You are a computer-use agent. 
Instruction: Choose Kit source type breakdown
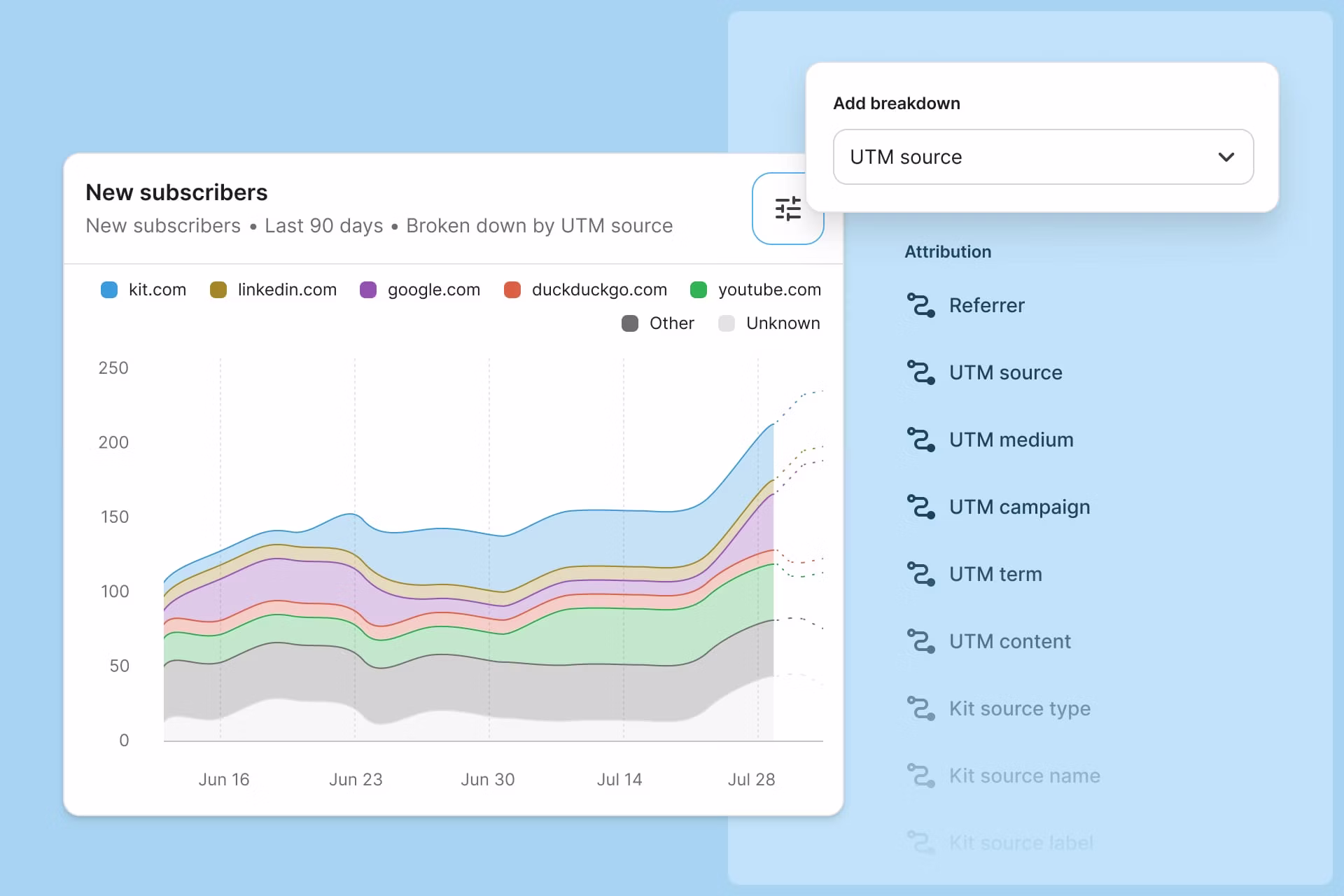coord(1019,708)
